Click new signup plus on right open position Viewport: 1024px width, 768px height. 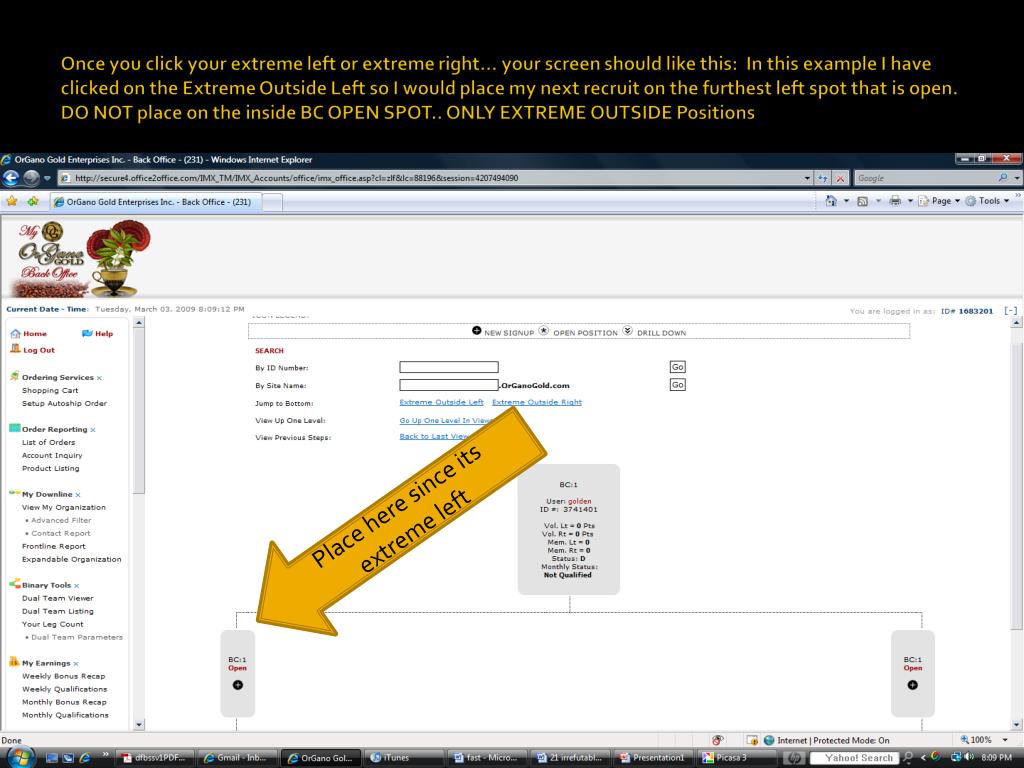pos(912,685)
